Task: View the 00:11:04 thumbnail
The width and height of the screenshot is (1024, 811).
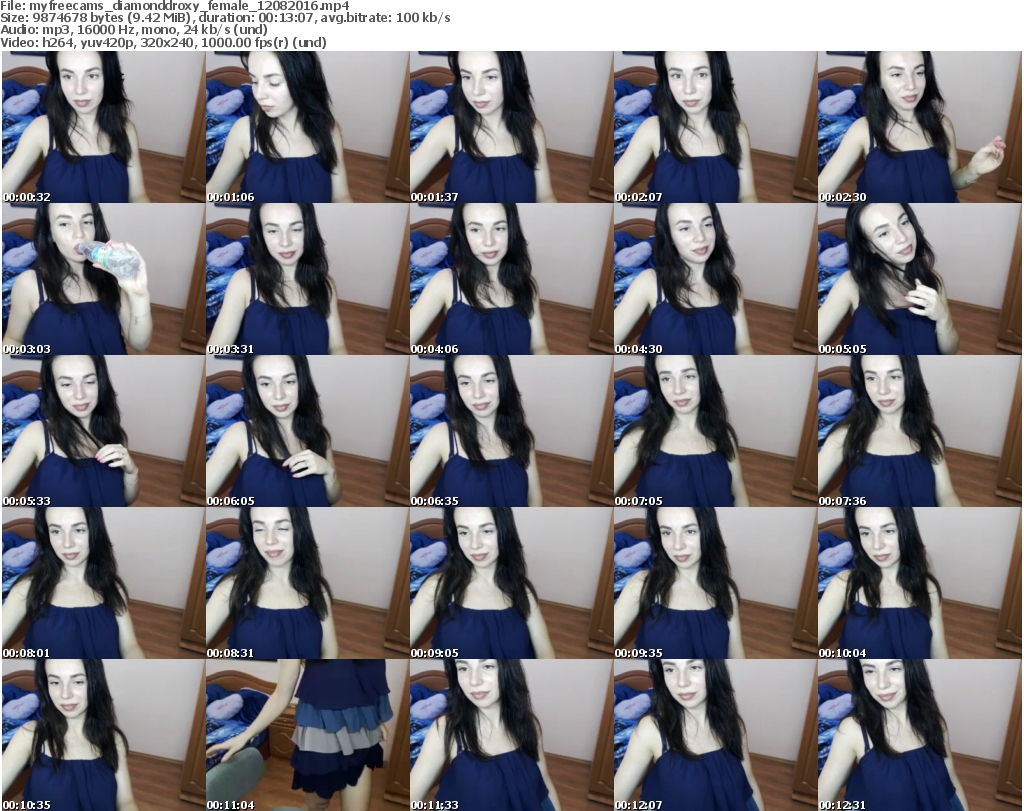Action: tap(308, 735)
